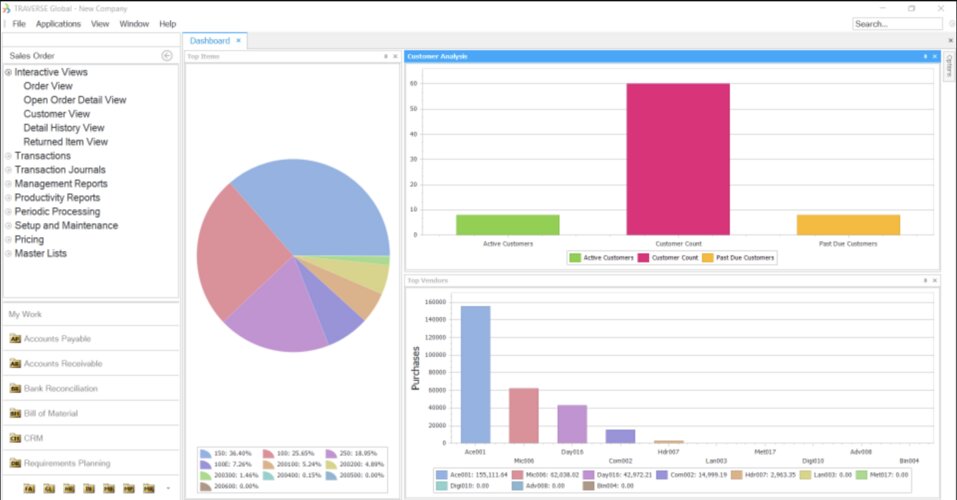Expand the Transaction Journals node
The height and width of the screenshot is (500, 957).
click(9, 170)
